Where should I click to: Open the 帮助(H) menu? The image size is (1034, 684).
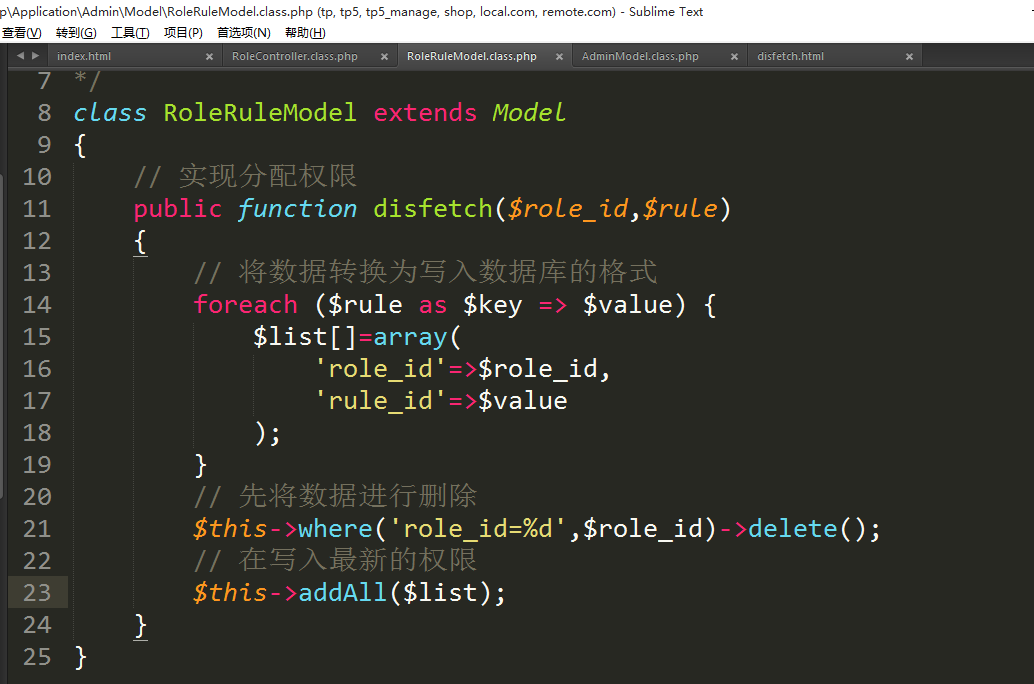click(x=305, y=33)
